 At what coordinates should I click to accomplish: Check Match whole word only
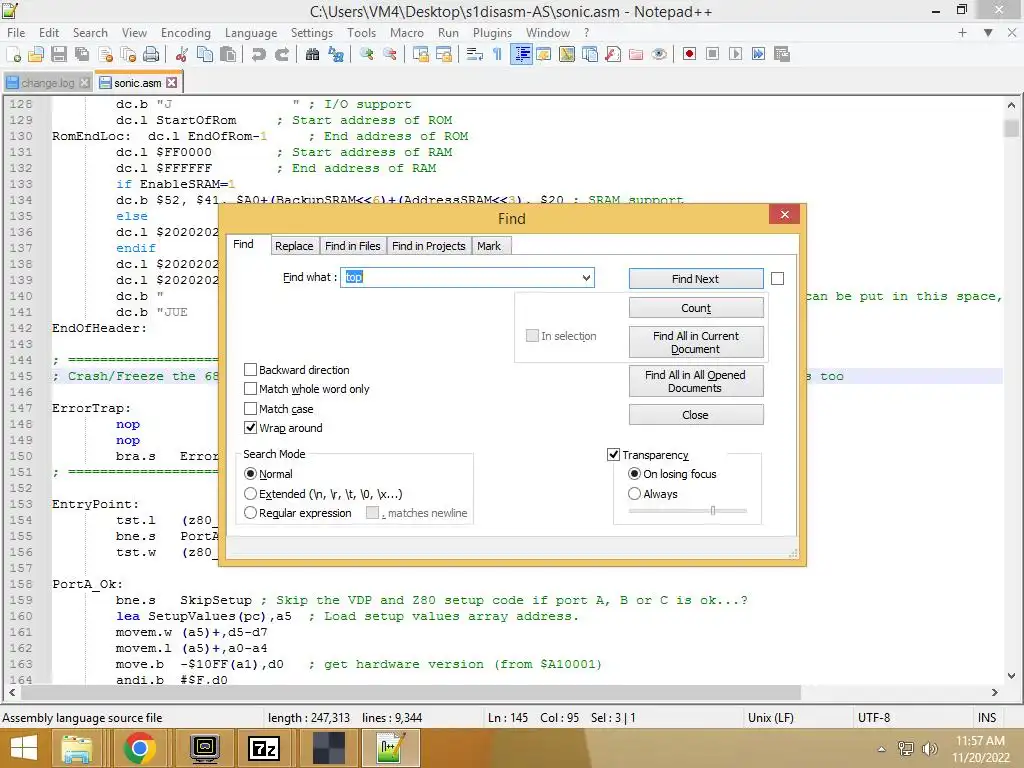tap(250, 389)
